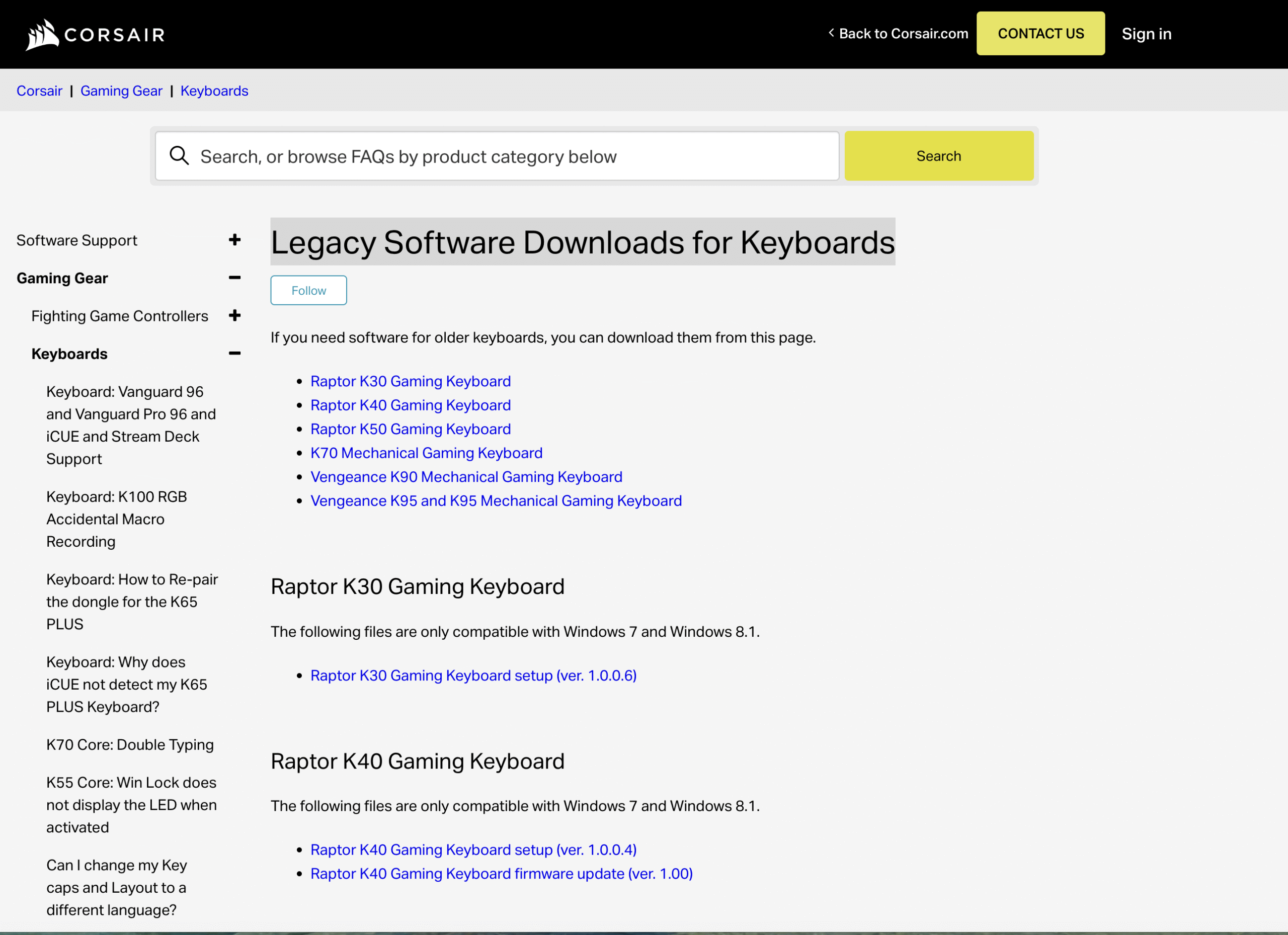The image size is (1288, 935).
Task: Expand the Software Support section
Action: coord(234,239)
